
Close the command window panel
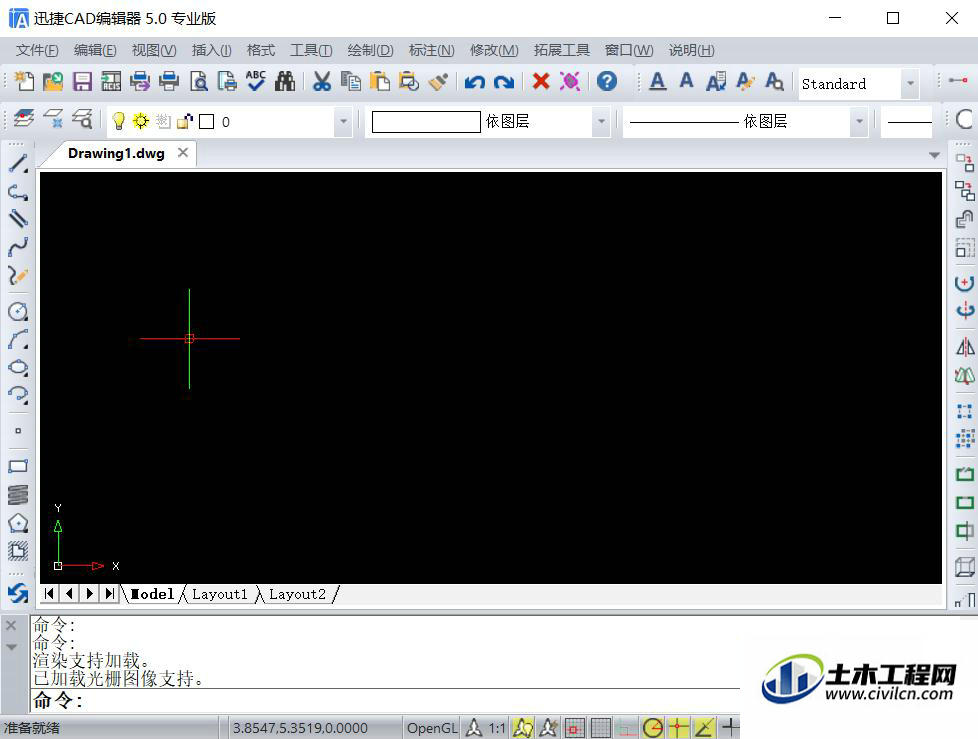pos(11,625)
